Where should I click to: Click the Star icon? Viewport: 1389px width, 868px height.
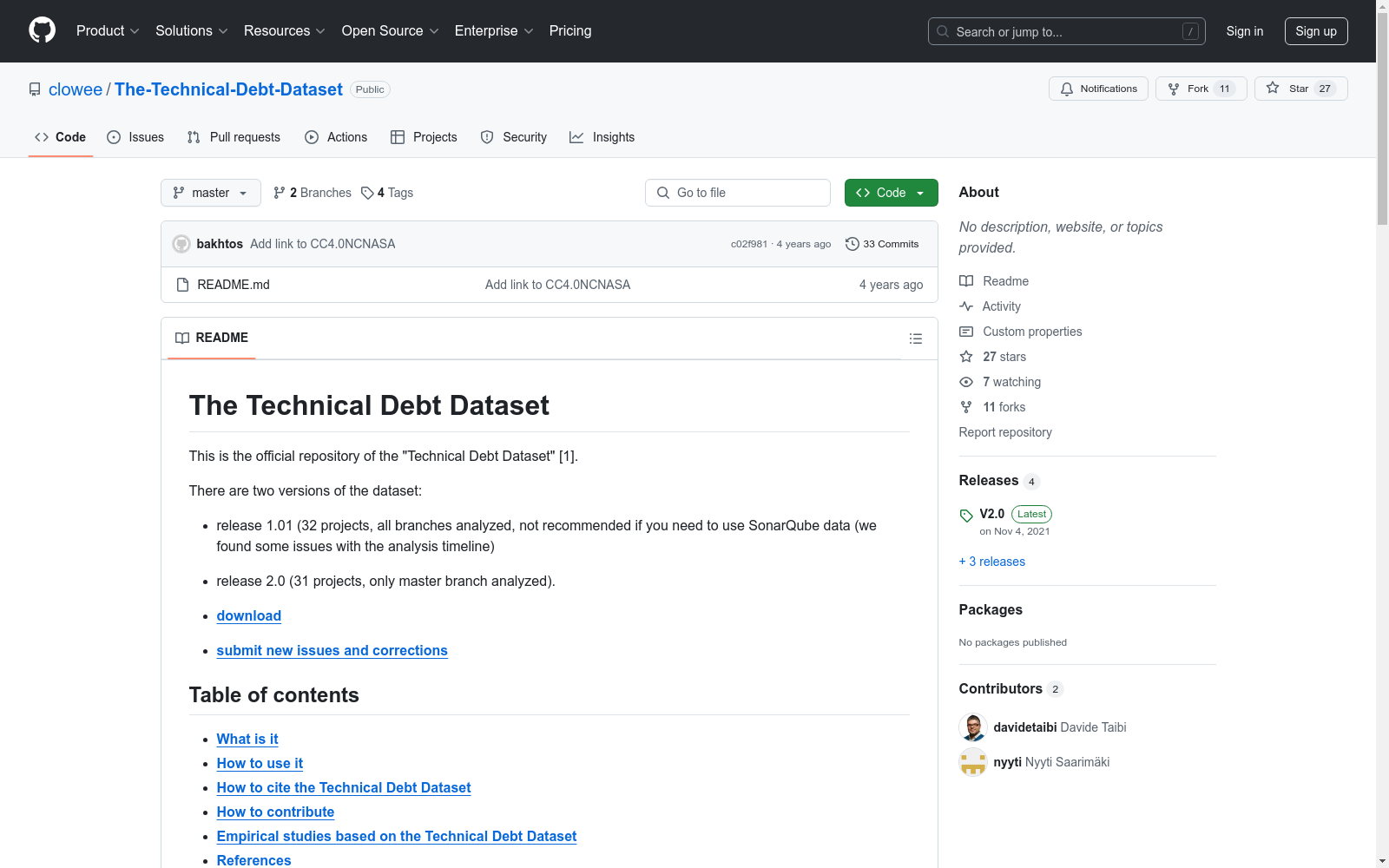tap(1273, 88)
